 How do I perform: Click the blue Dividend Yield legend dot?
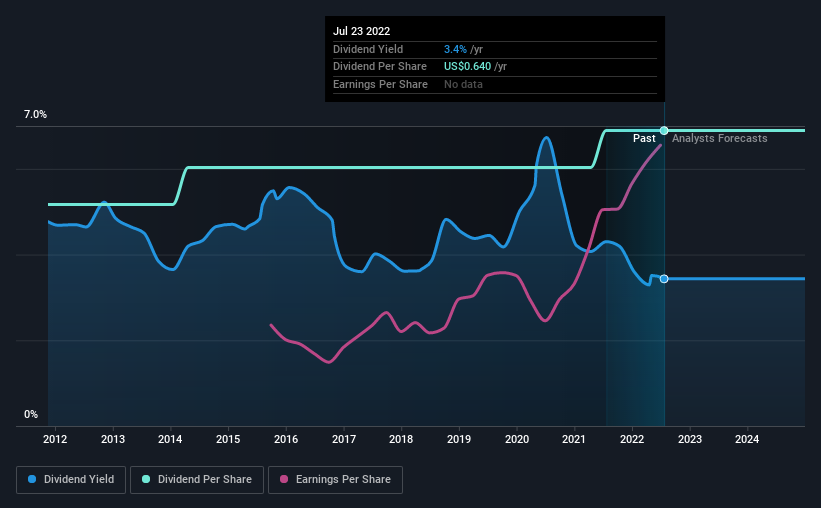32,479
